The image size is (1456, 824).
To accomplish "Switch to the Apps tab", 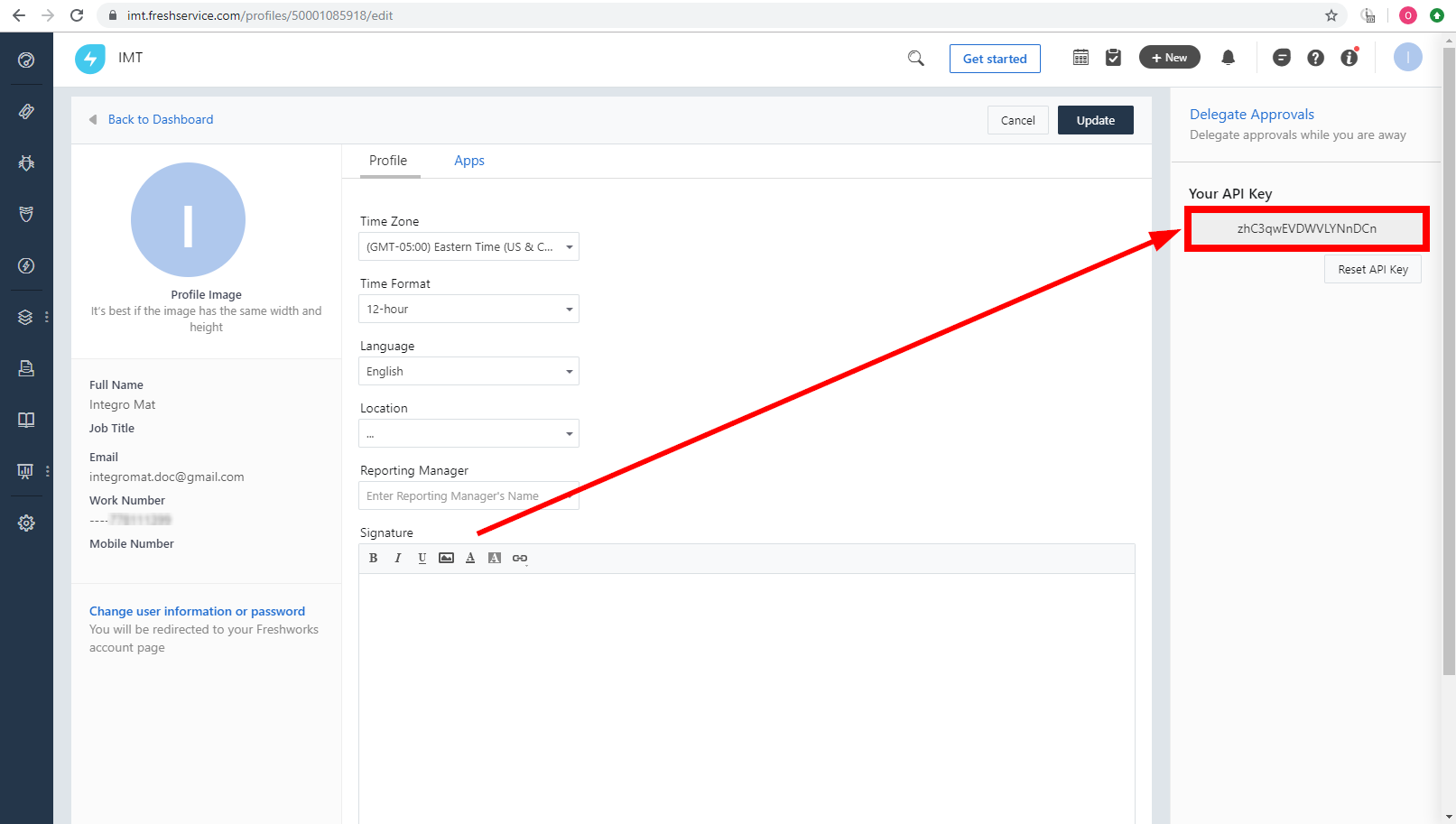I will click(469, 161).
